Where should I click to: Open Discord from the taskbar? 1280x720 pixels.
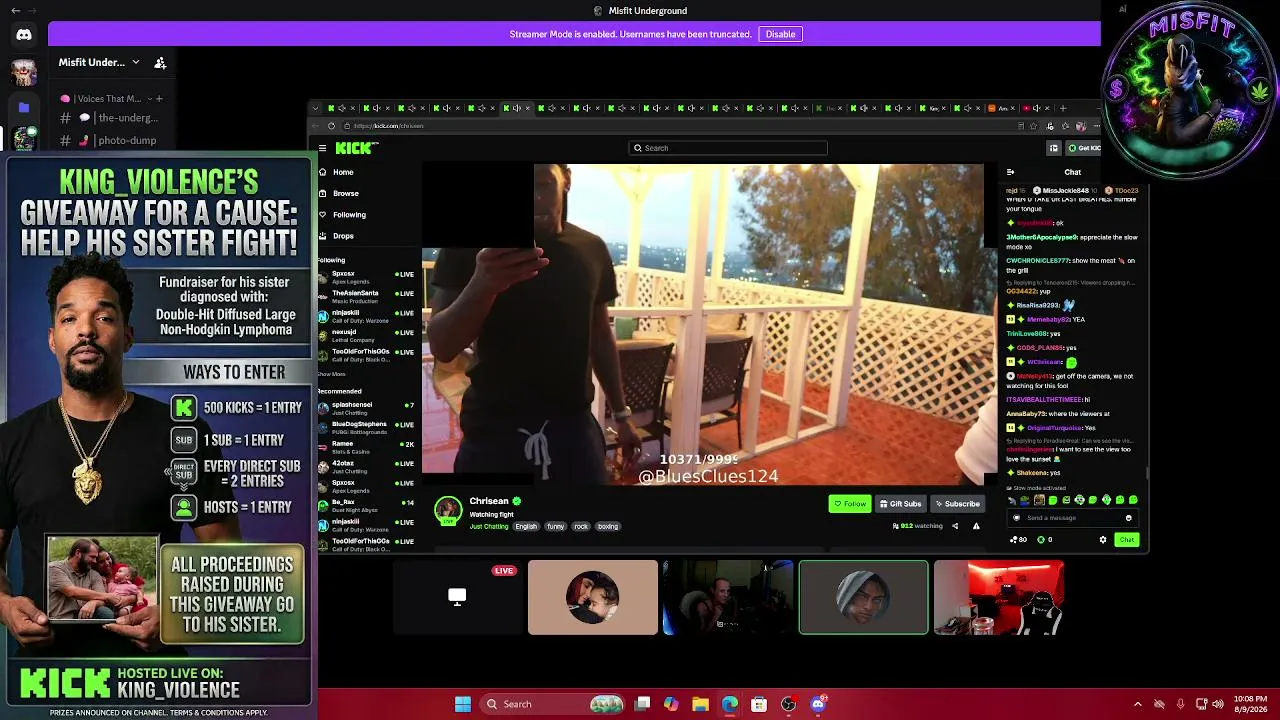[818, 704]
